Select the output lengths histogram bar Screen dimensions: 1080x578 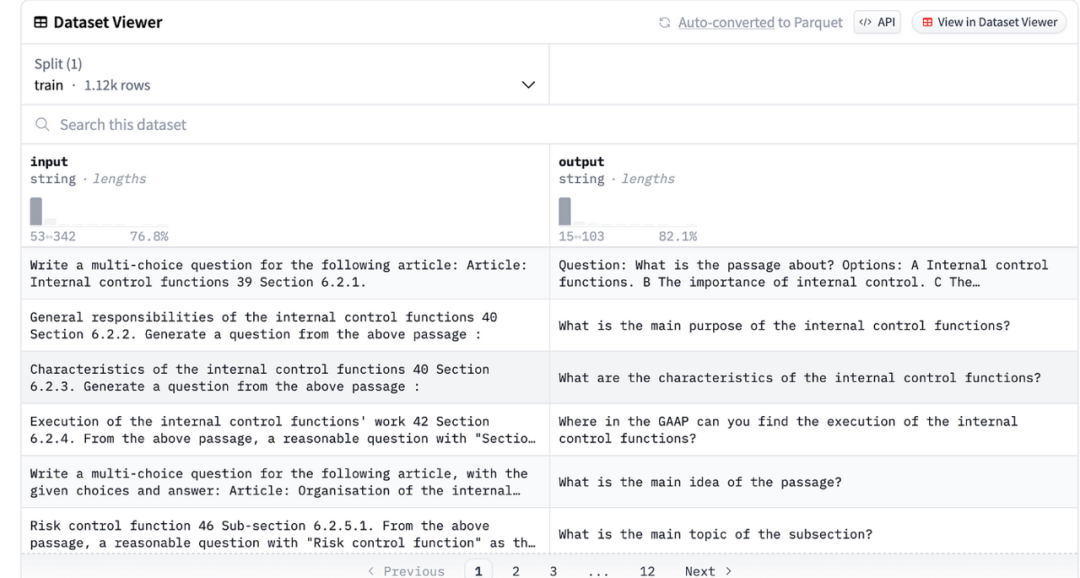click(x=565, y=211)
